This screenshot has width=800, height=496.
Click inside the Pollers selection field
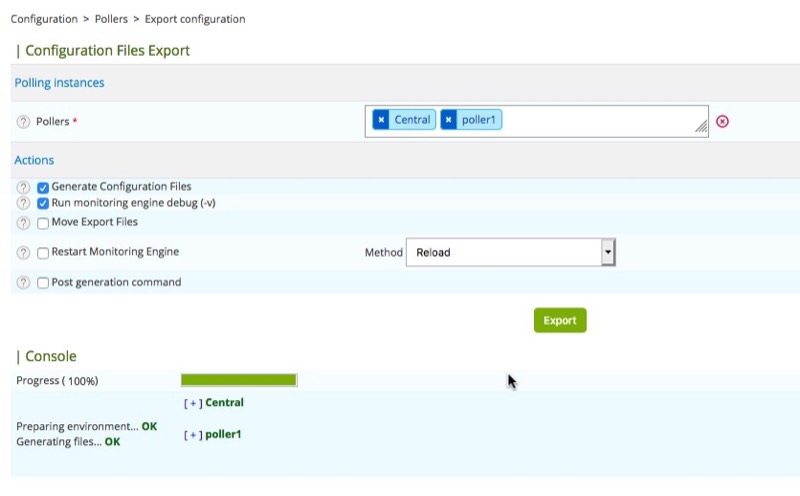pyautogui.click(x=600, y=121)
